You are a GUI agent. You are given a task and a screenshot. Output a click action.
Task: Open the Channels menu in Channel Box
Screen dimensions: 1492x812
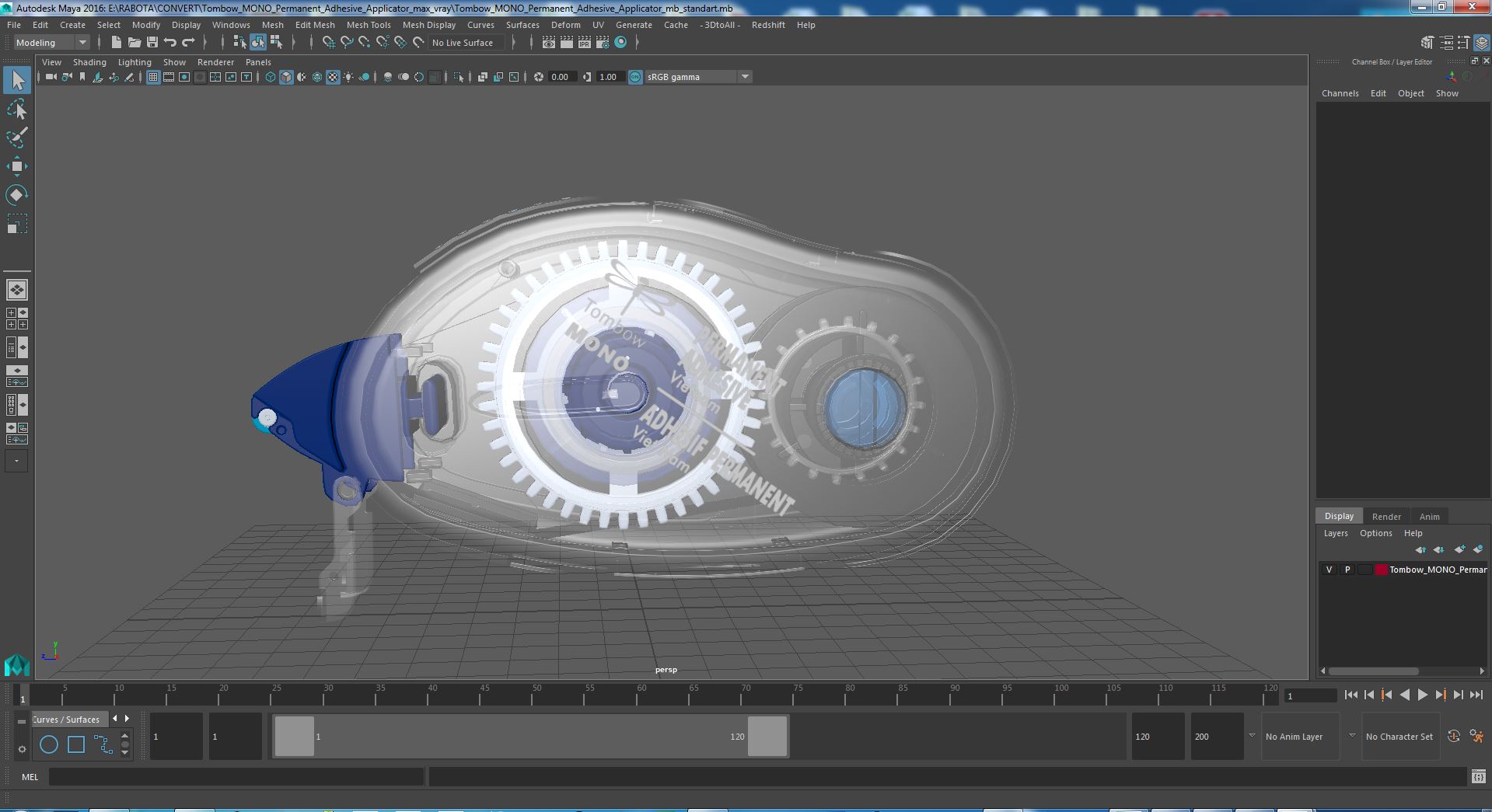pos(1340,93)
